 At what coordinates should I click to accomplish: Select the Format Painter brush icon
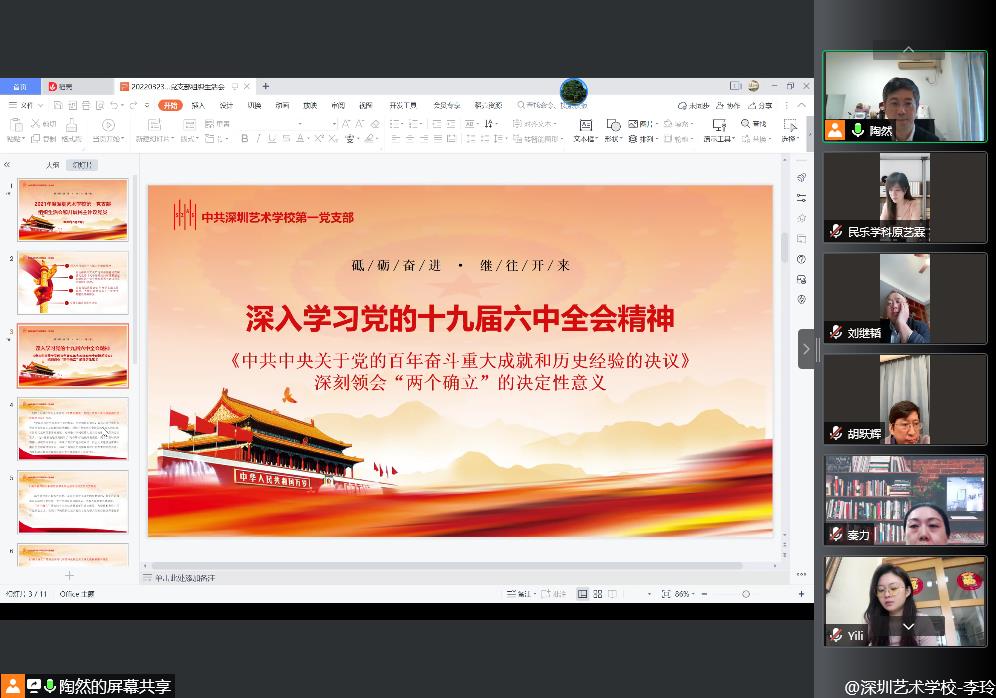click(x=72, y=124)
